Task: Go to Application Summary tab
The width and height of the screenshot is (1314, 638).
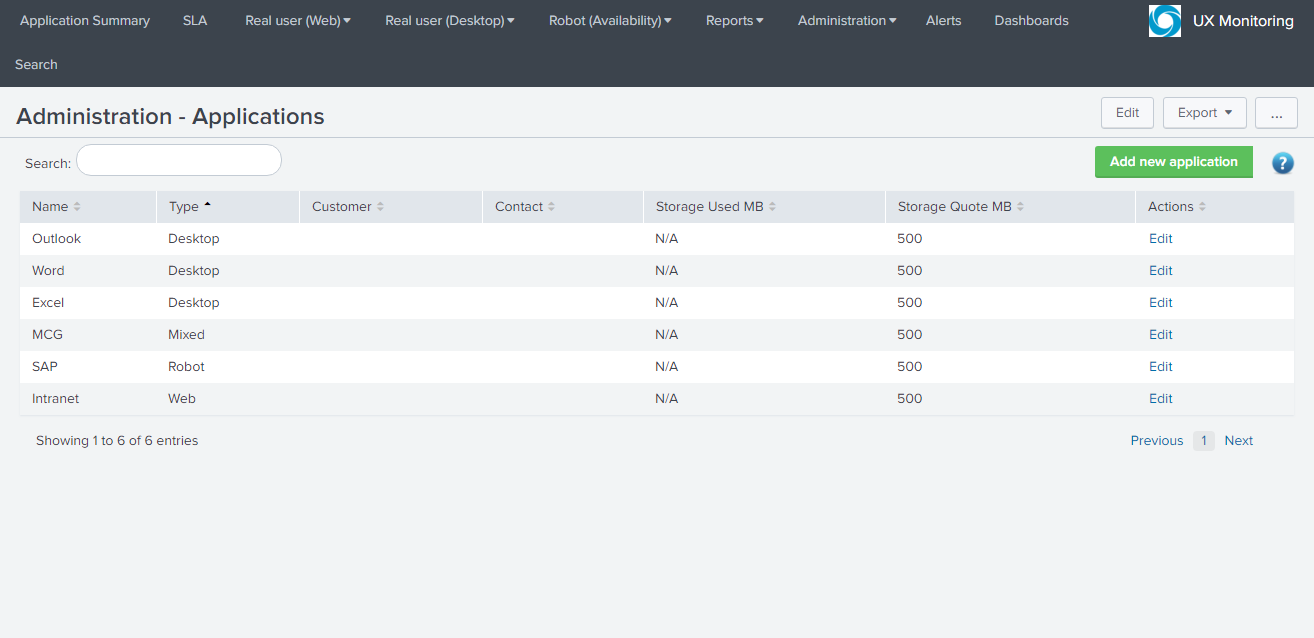Action: click(x=85, y=21)
